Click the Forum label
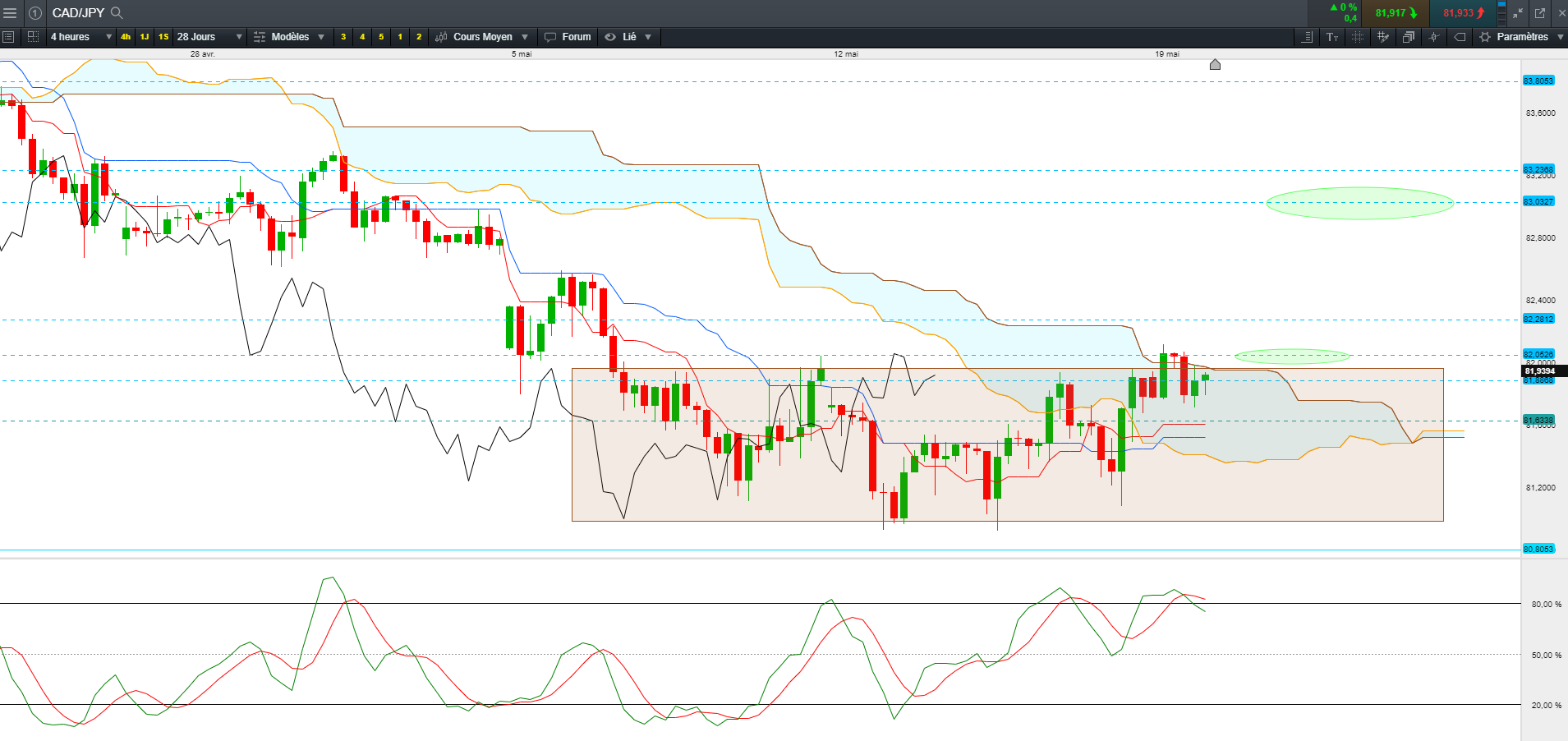The image size is (1568, 741). pyautogui.click(x=577, y=37)
